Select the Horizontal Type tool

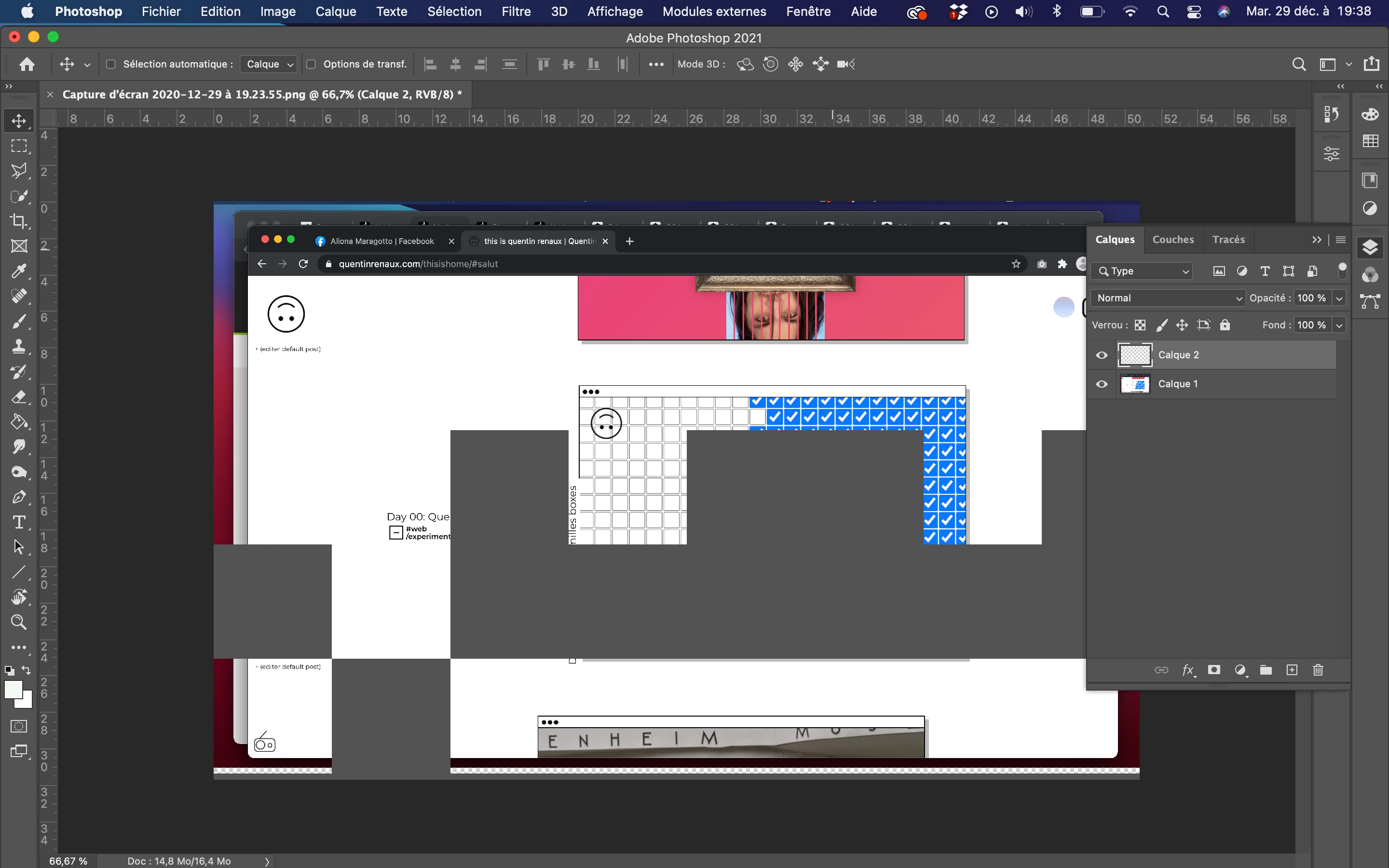coord(18,522)
